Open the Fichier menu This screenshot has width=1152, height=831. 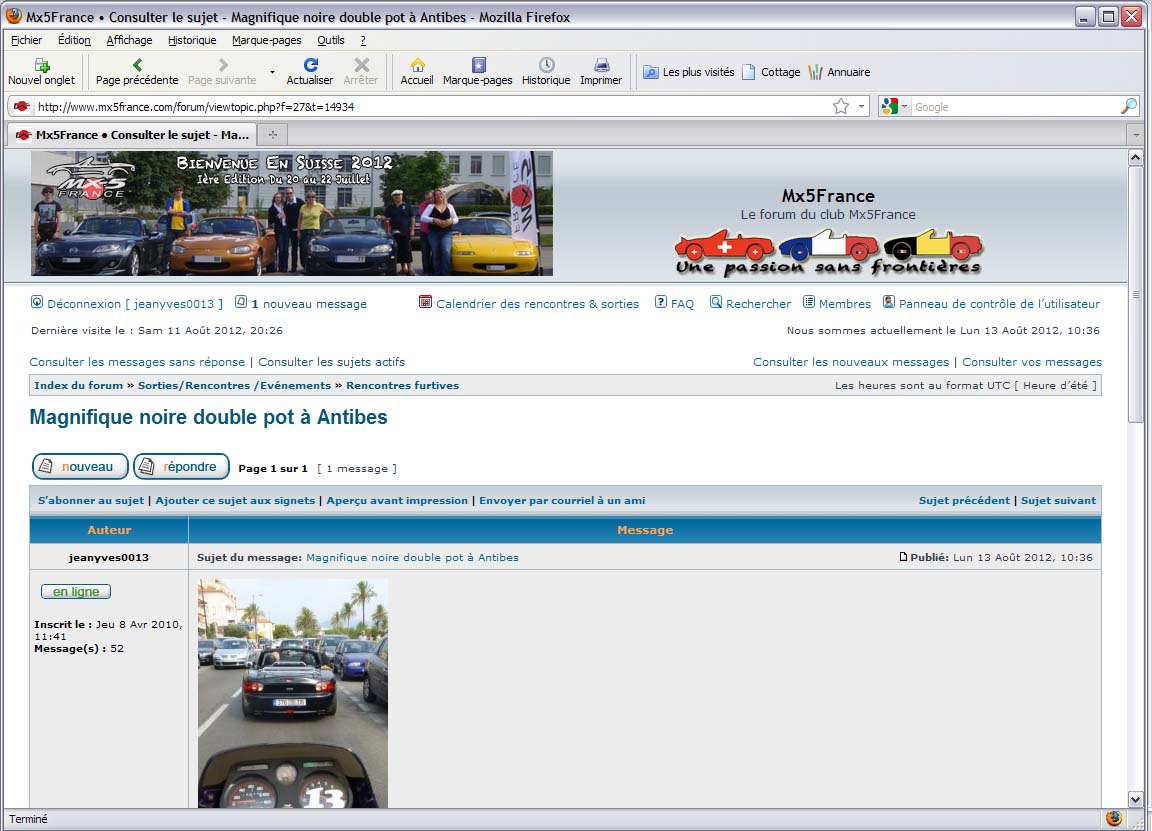(26, 40)
